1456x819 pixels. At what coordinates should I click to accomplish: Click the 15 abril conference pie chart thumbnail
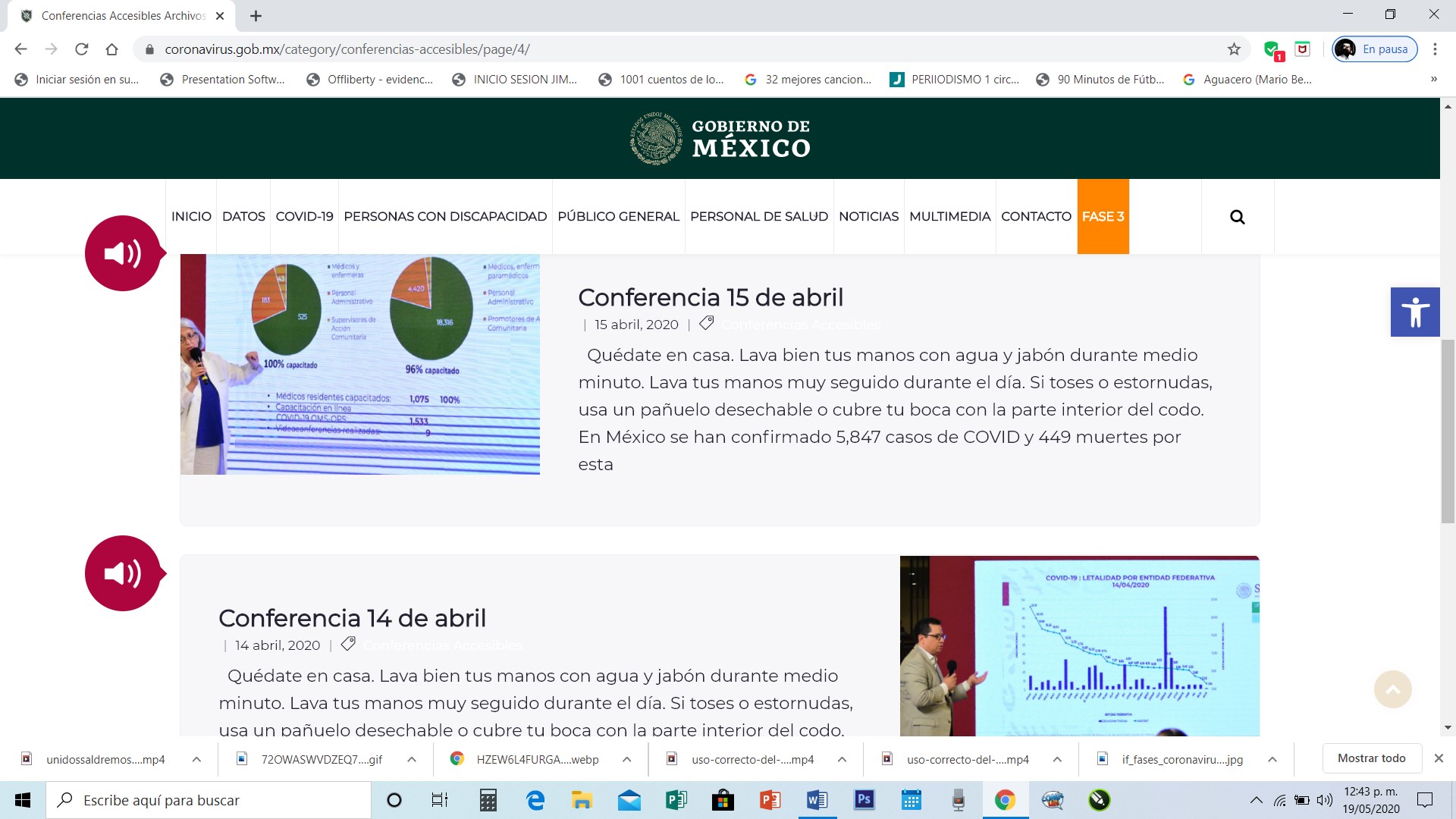(x=360, y=365)
